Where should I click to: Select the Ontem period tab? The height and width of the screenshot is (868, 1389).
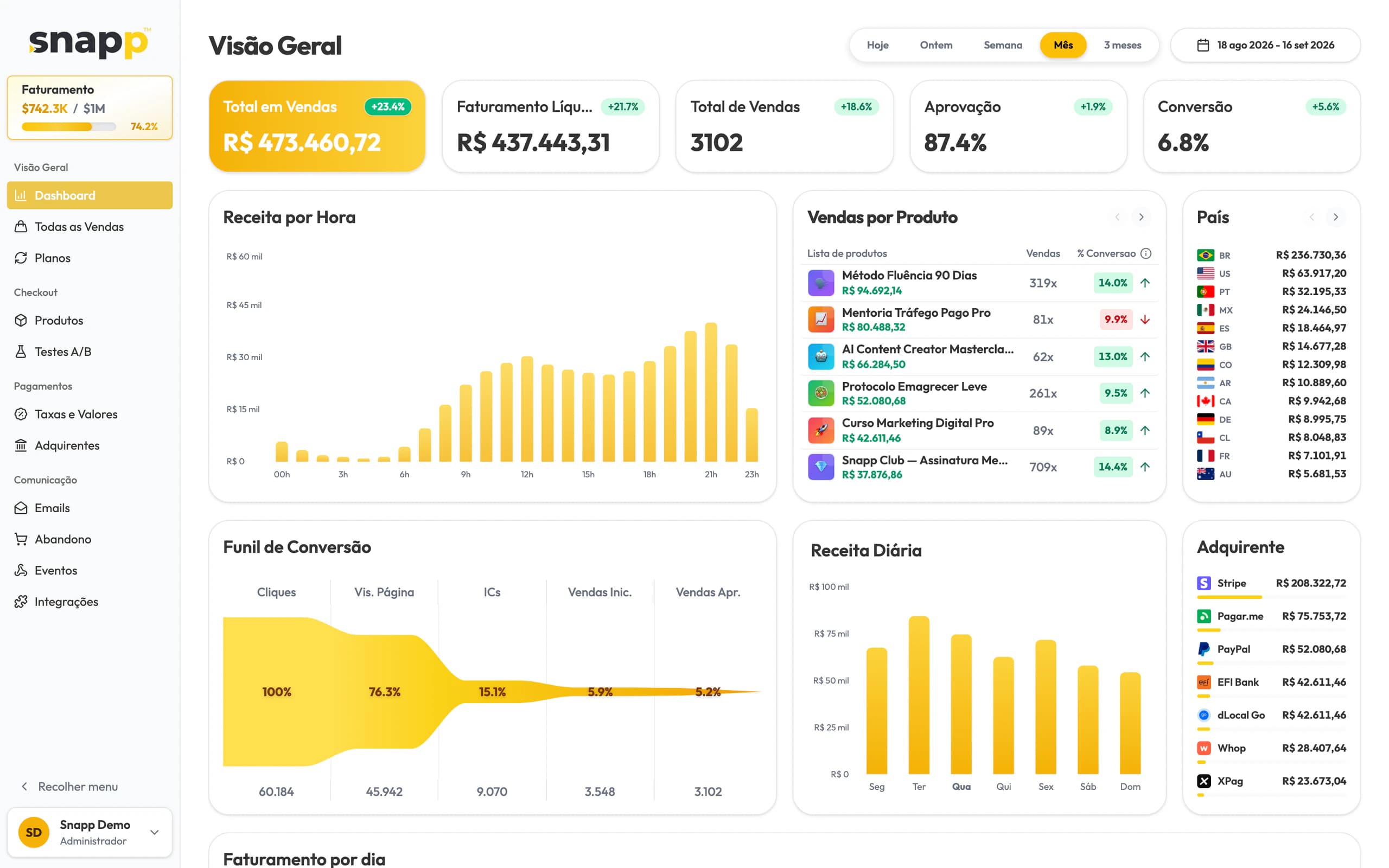[935, 45]
